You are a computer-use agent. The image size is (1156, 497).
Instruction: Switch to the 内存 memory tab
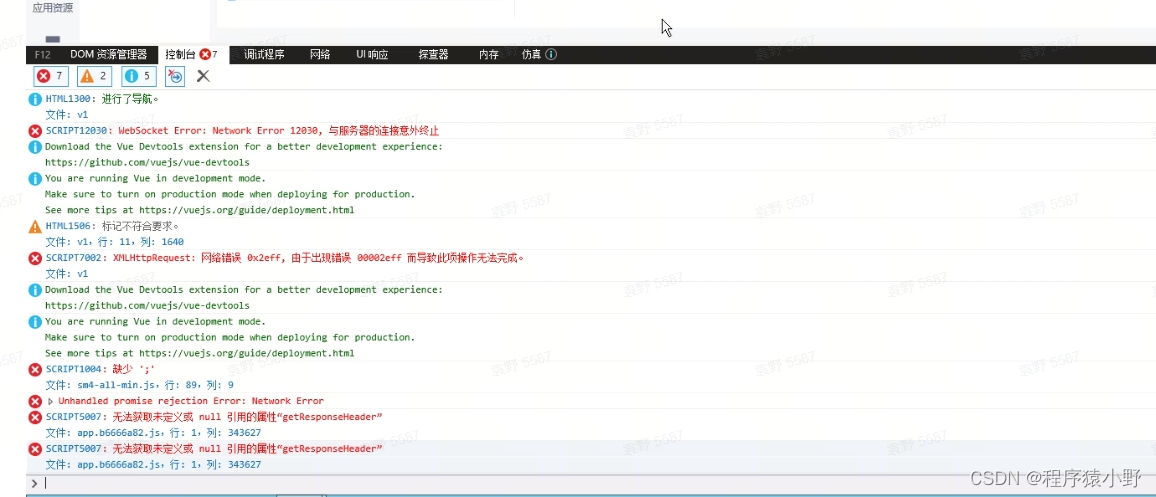click(x=488, y=55)
